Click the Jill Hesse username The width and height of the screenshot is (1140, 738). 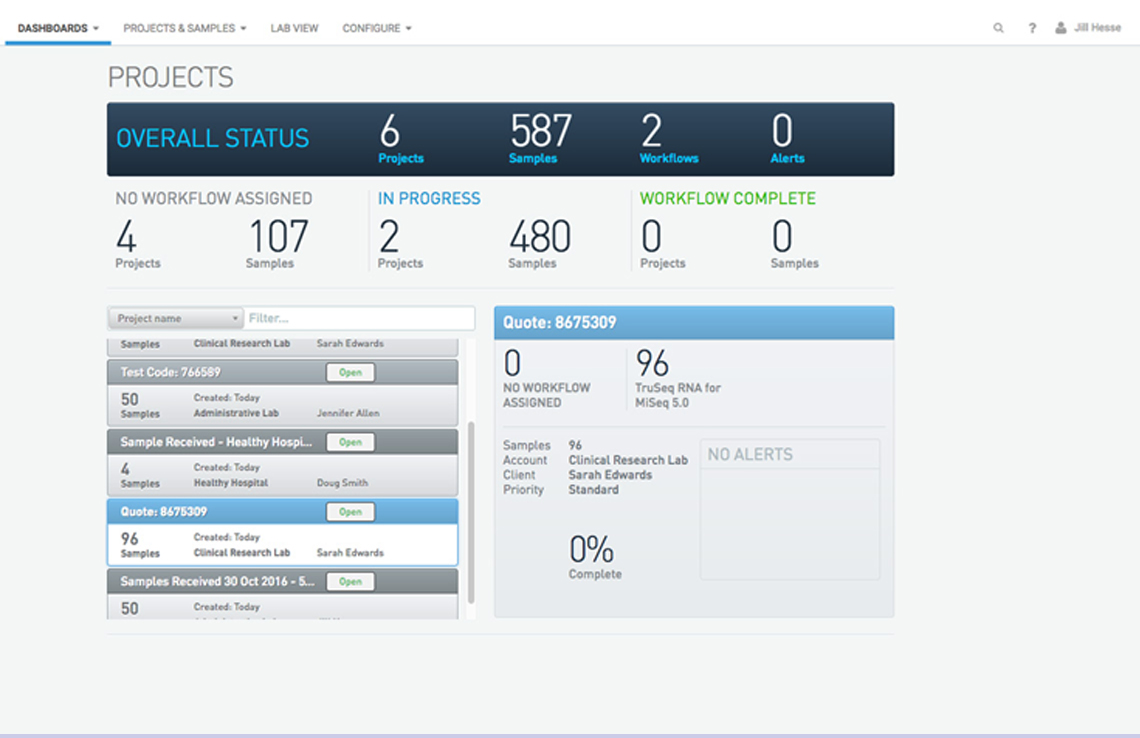1097,28
